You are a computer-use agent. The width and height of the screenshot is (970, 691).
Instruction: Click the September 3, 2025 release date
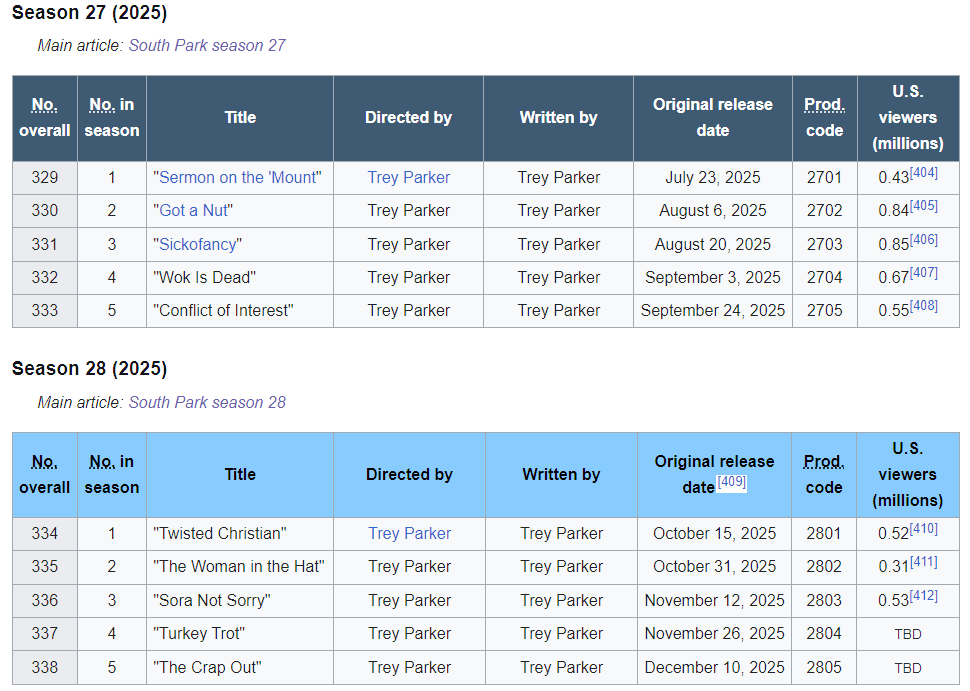coord(713,278)
